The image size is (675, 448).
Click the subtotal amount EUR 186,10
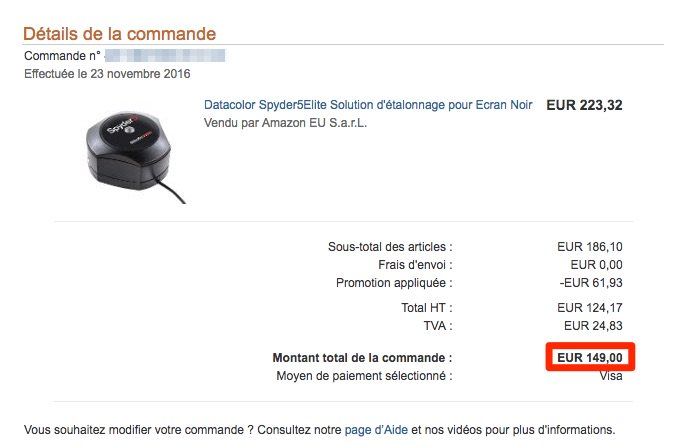[x=590, y=246]
